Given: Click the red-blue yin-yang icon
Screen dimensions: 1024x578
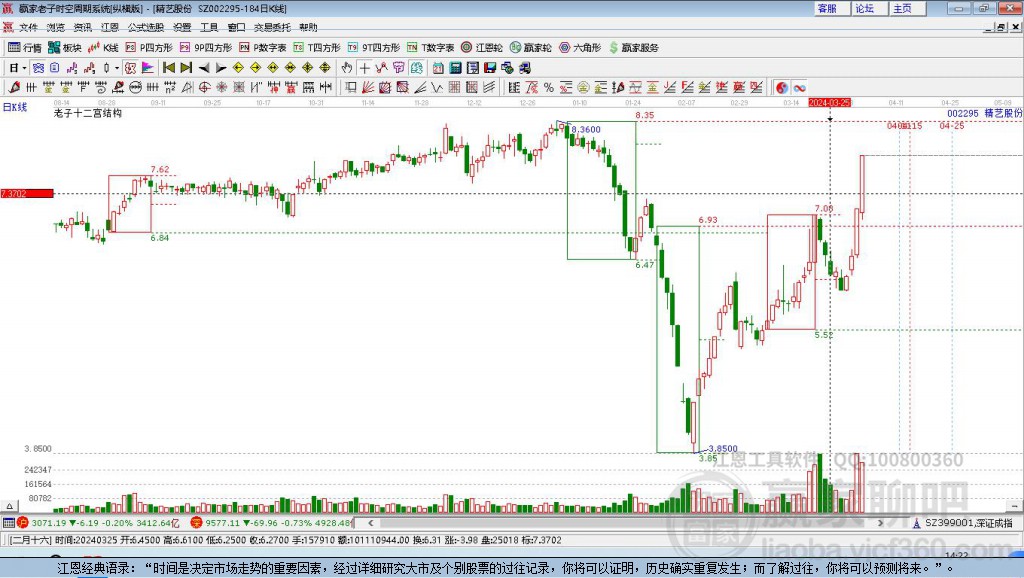Looking at the screenshot, I should (x=782, y=88).
